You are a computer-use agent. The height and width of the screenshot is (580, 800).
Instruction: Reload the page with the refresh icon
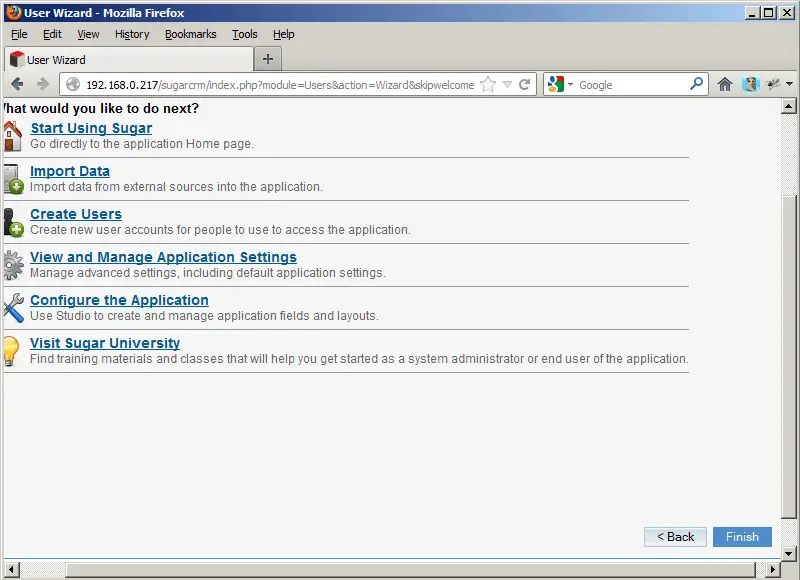524,84
